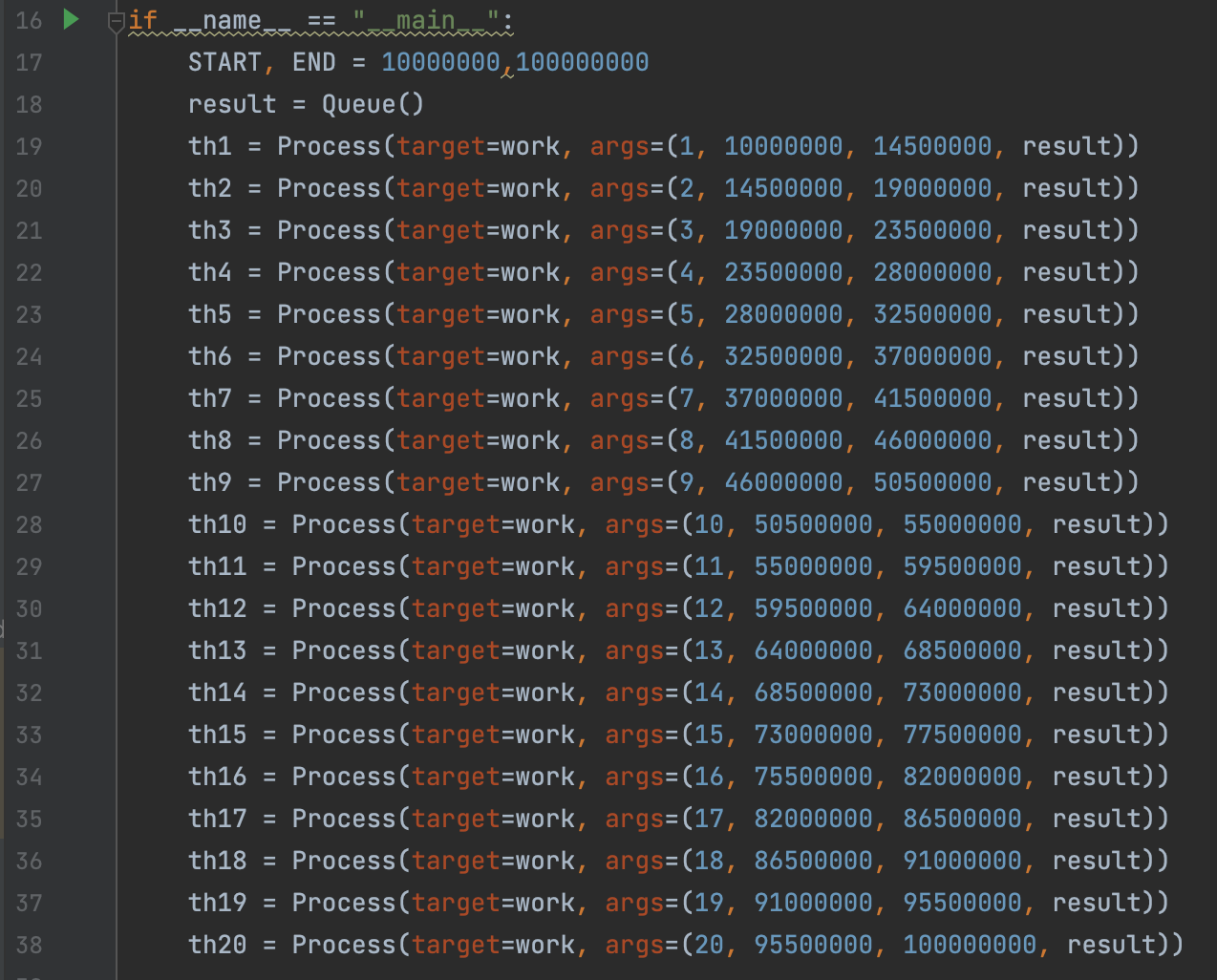1217x980 pixels.
Task: Click 86500000 on the th17 line
Action: 963,820
